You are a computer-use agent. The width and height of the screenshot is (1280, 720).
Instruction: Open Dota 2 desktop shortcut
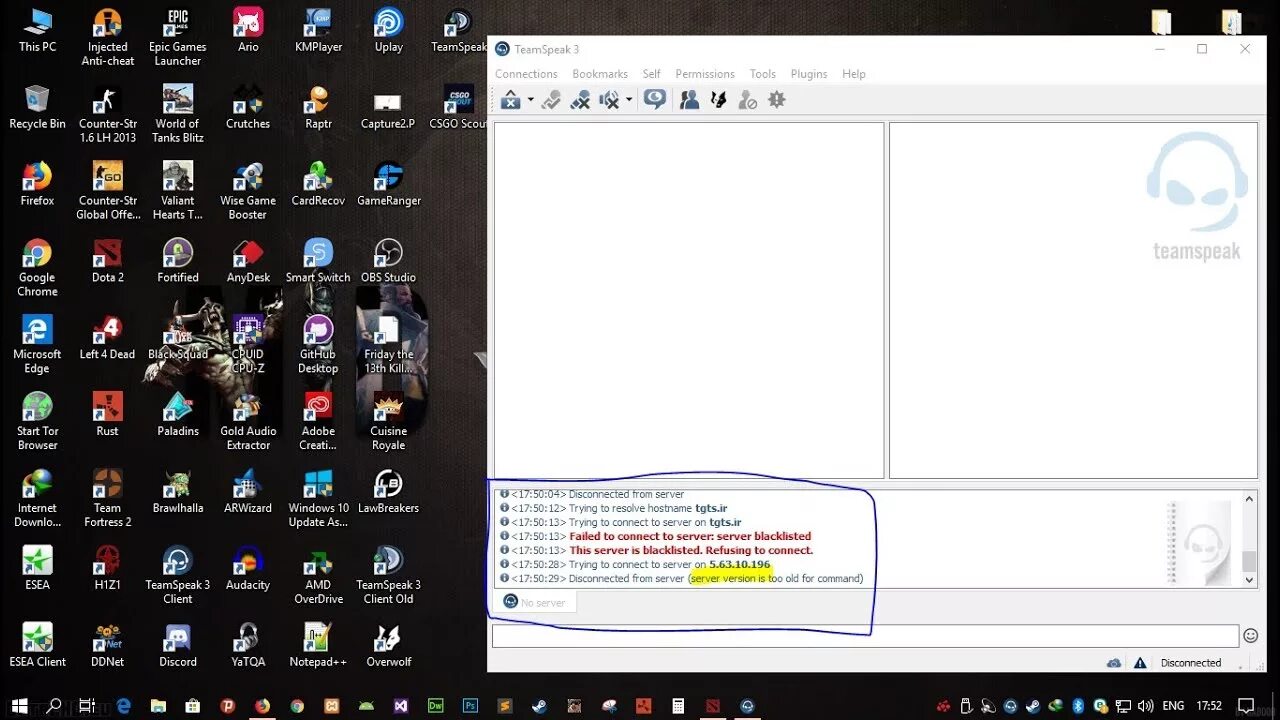[x=108, y=261]
